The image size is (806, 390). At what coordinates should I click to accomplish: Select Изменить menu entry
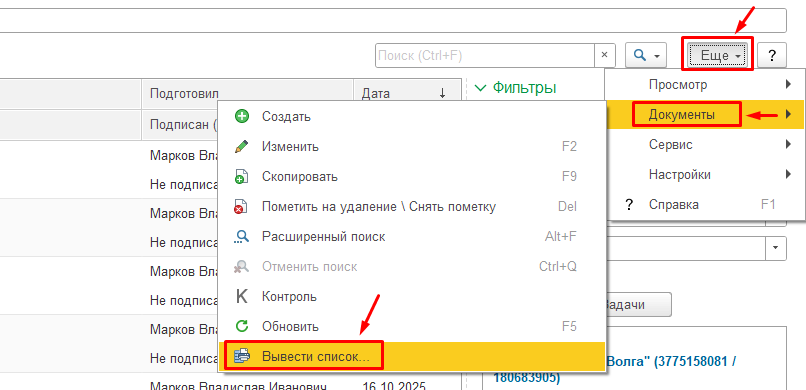coord(413,146)
